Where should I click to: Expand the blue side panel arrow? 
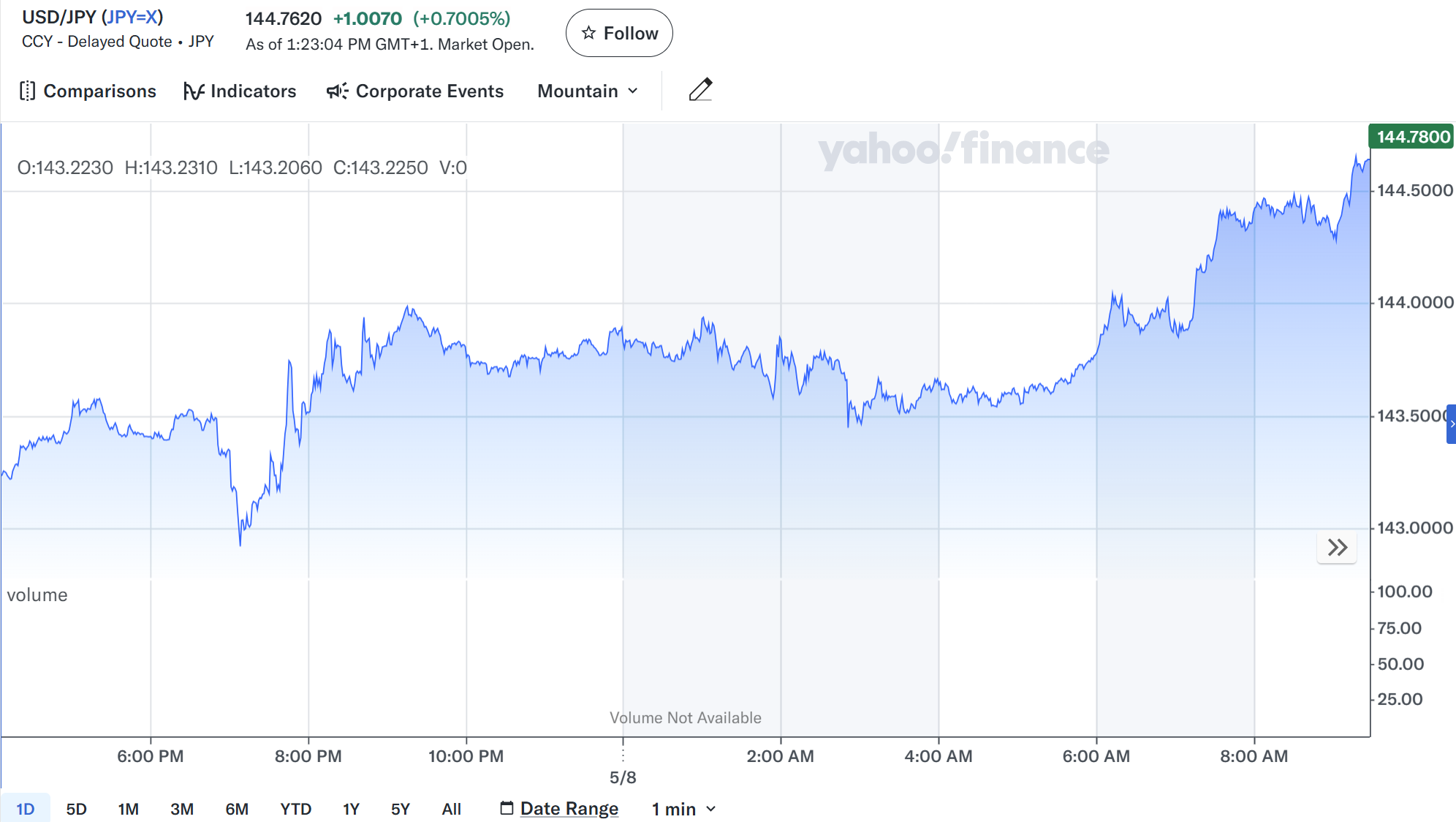(x=1452, y=424)
